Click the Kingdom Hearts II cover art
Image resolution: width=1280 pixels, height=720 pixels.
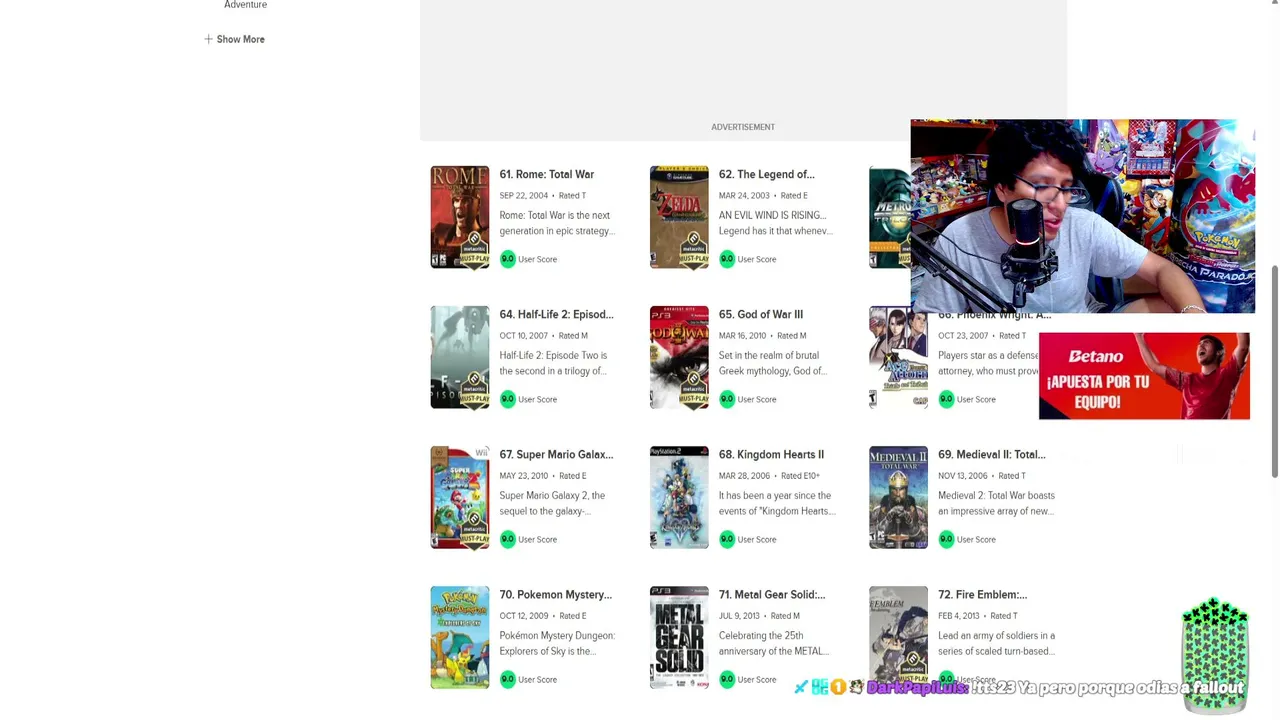tap(679, 497)
